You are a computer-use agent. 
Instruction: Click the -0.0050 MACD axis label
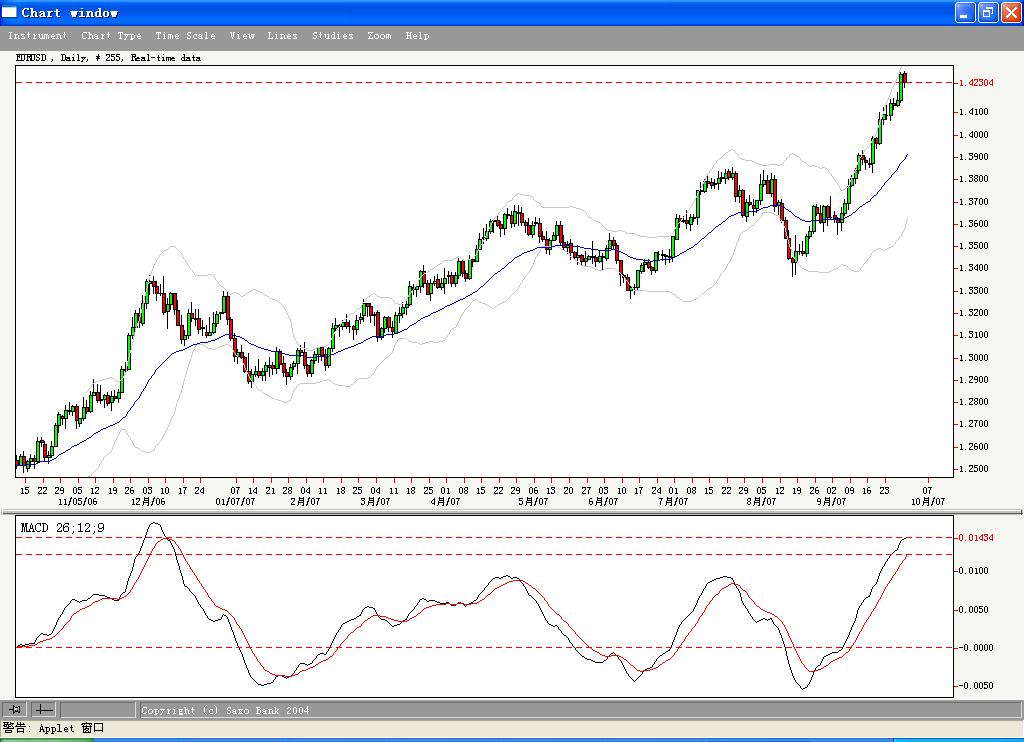click(x=975, y=685)
